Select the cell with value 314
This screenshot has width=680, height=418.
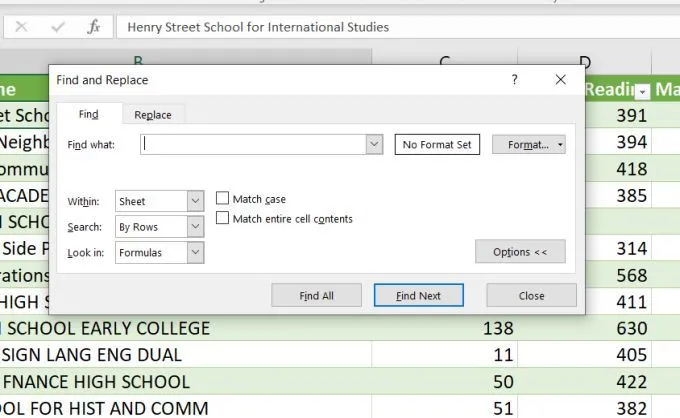point(618,248)
